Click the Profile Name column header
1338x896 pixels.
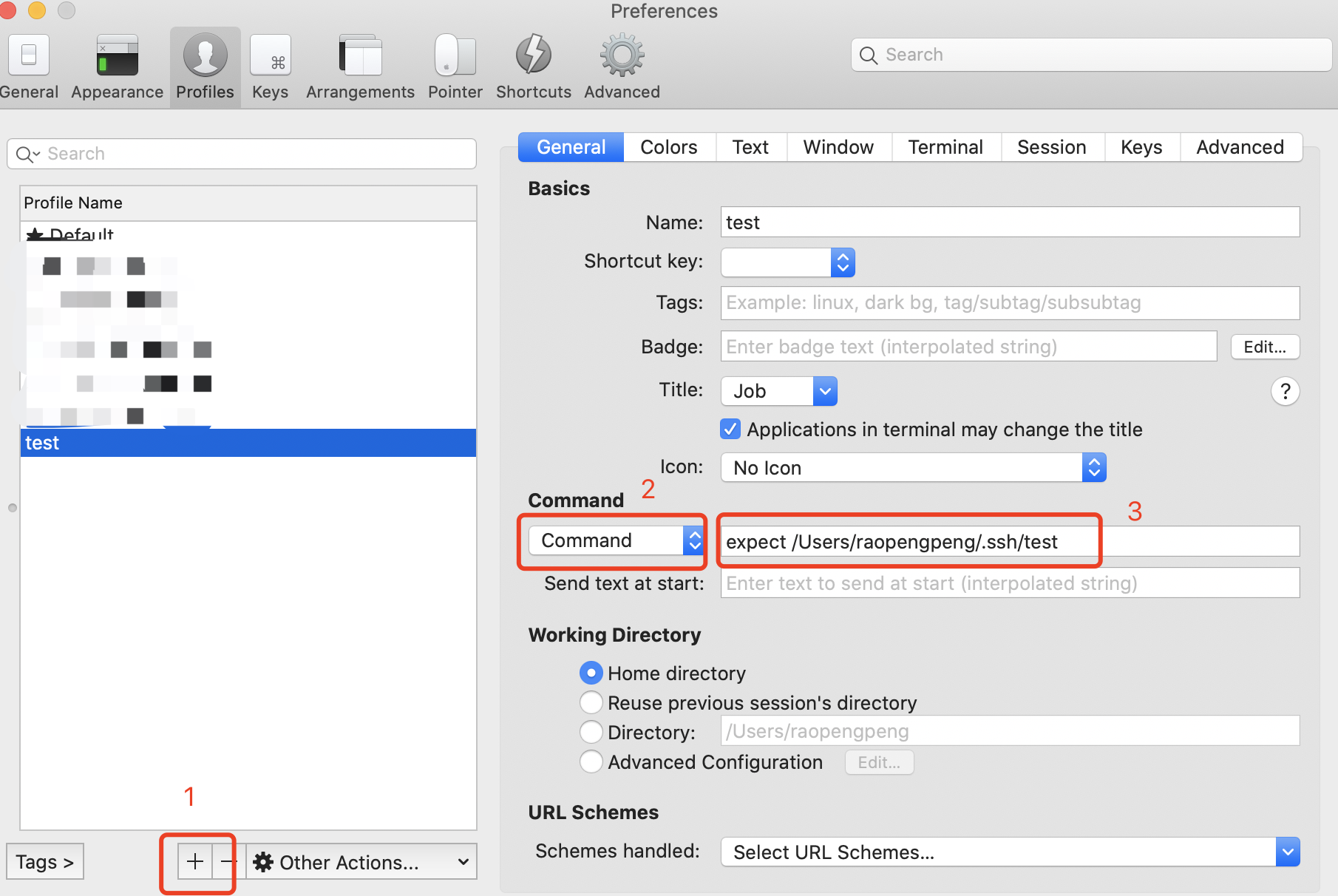tap(248, 203)
